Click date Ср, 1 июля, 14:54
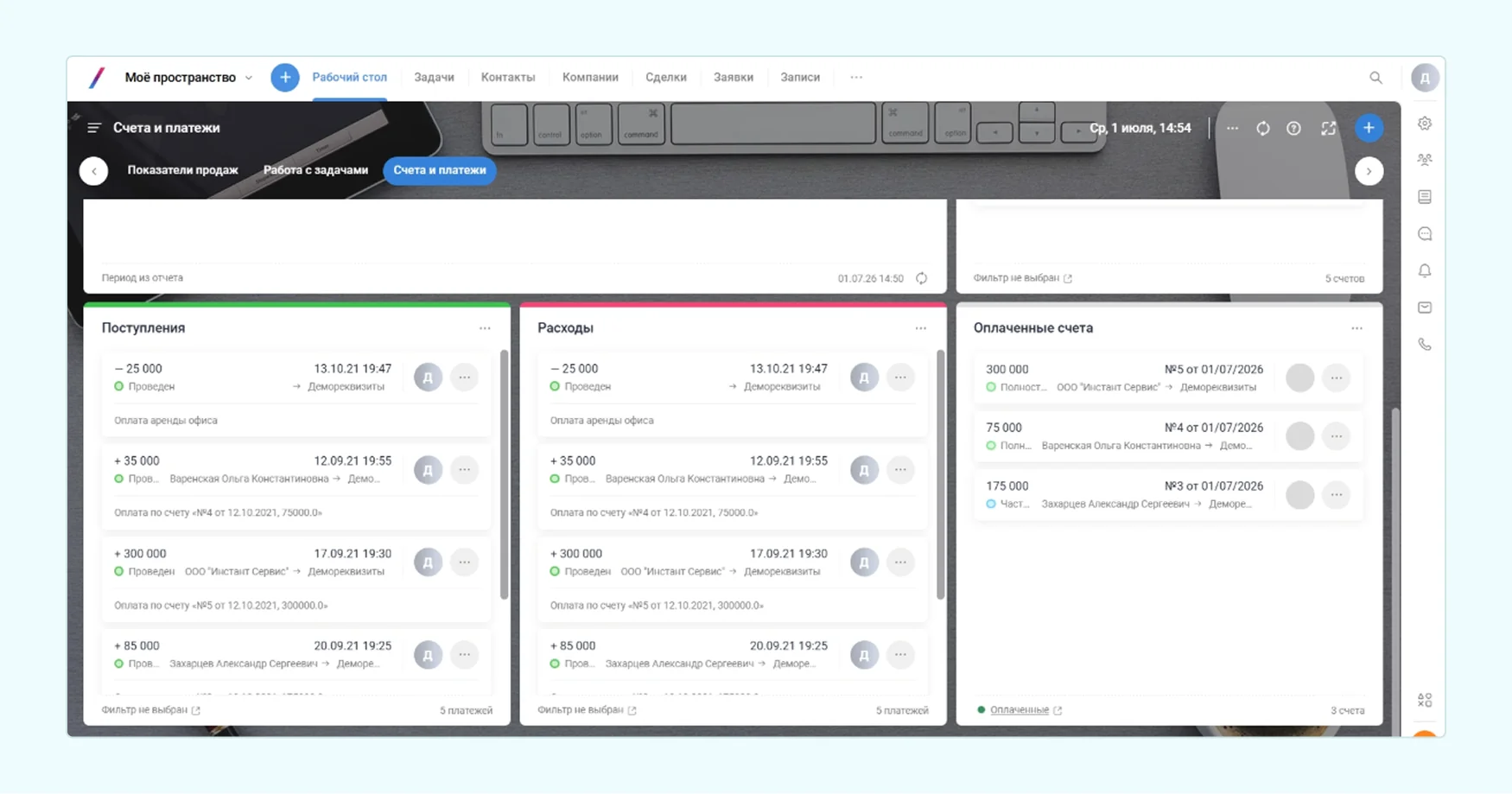This screenshot has width=1512, height=794. [1140, 128]
